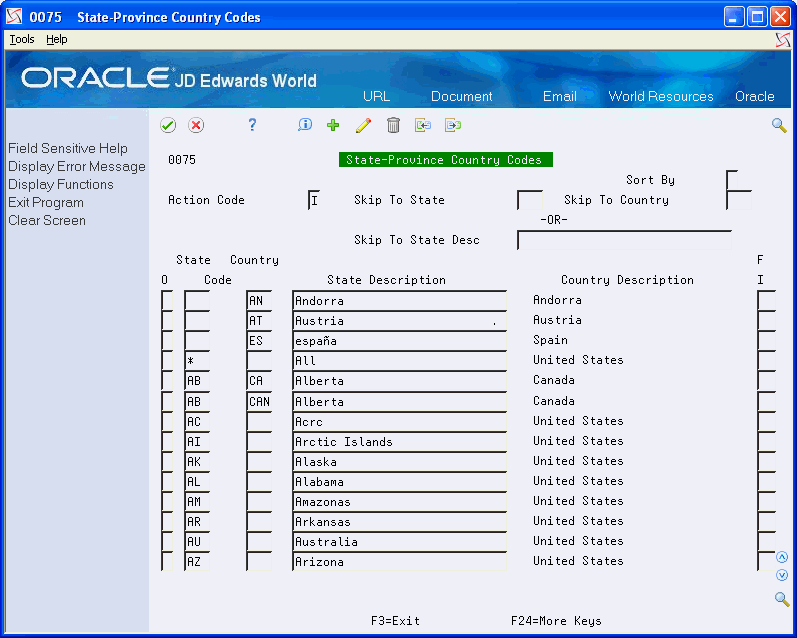This screenshot has width=797, height=638.
Task: Click the Arizona description field
Action: (400, 561)
